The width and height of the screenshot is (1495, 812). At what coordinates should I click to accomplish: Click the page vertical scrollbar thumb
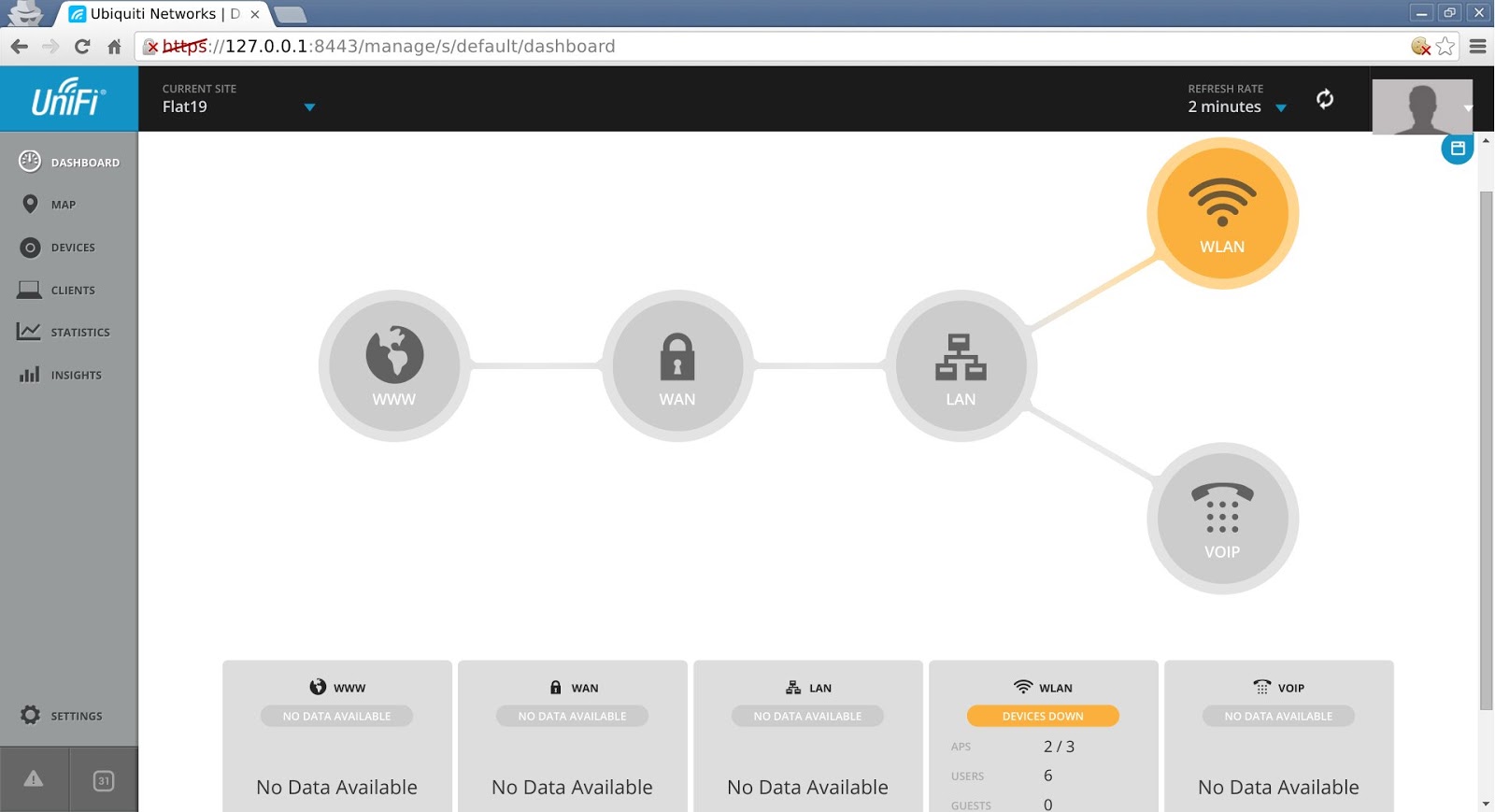[1486, 450]
